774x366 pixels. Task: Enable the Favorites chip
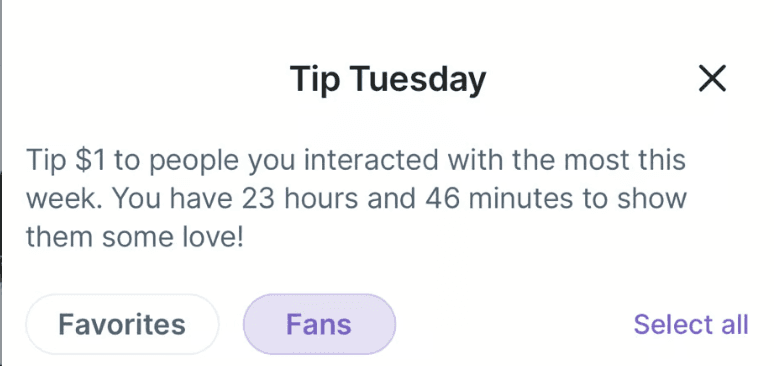pos(122,325)
